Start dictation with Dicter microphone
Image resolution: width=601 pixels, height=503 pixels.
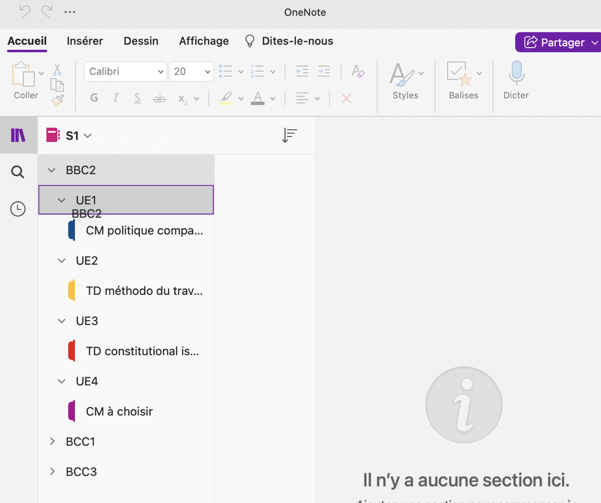[x=516, y=73]
